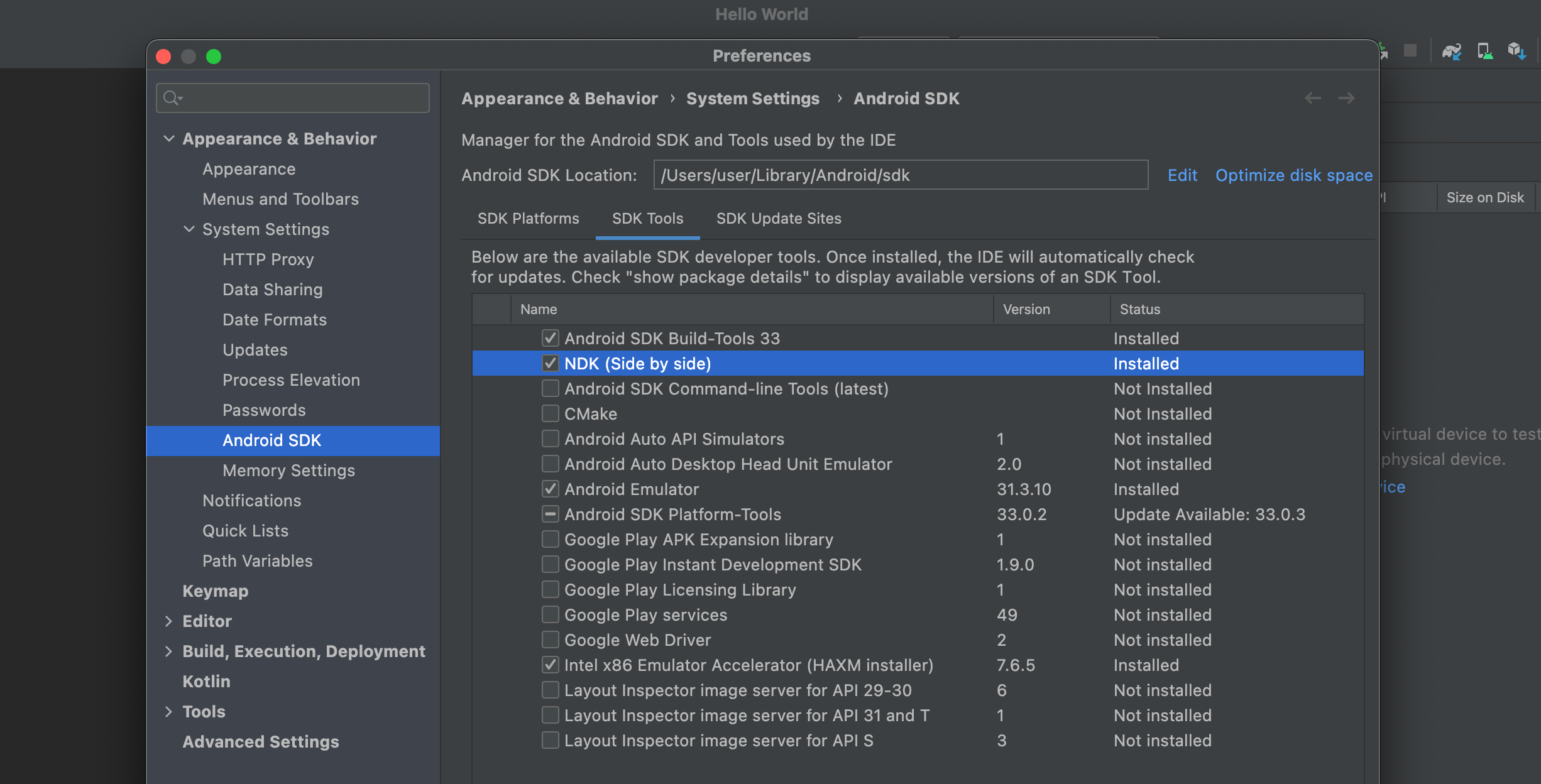Toggle Android SDK Platform-Tools checkbox
This screenshot has height=784, width=1541.
[x=550, y=514]
